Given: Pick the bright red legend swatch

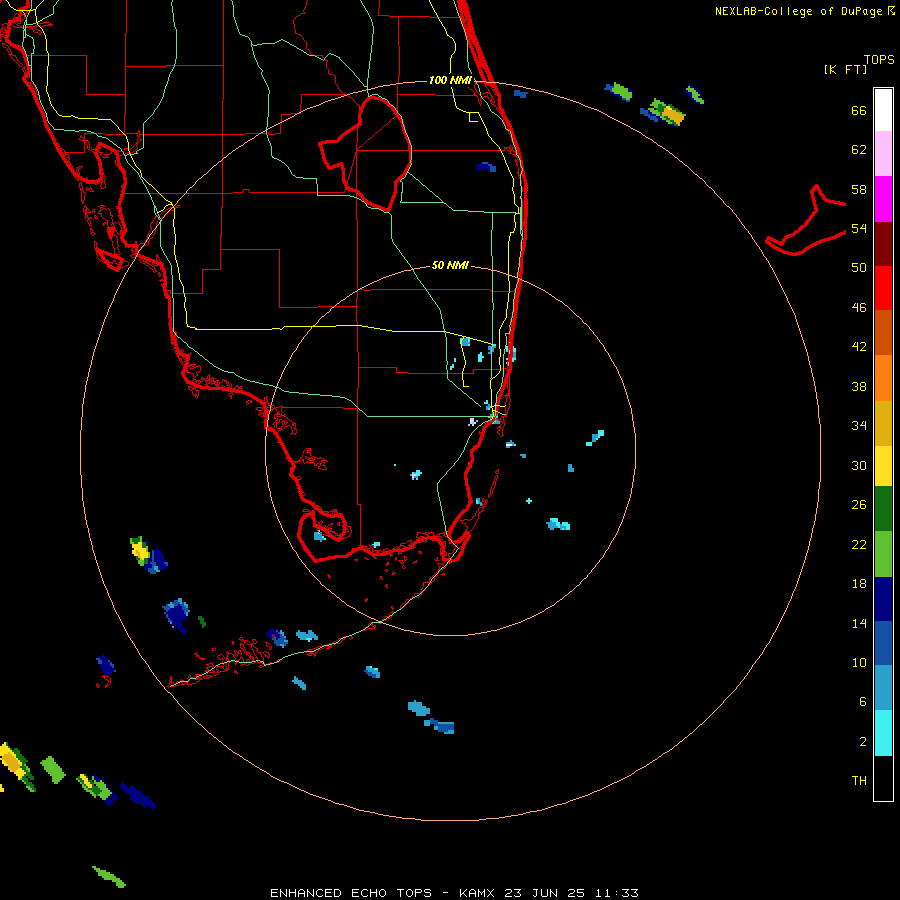Looking at the screenshot, I should point(883,288).
